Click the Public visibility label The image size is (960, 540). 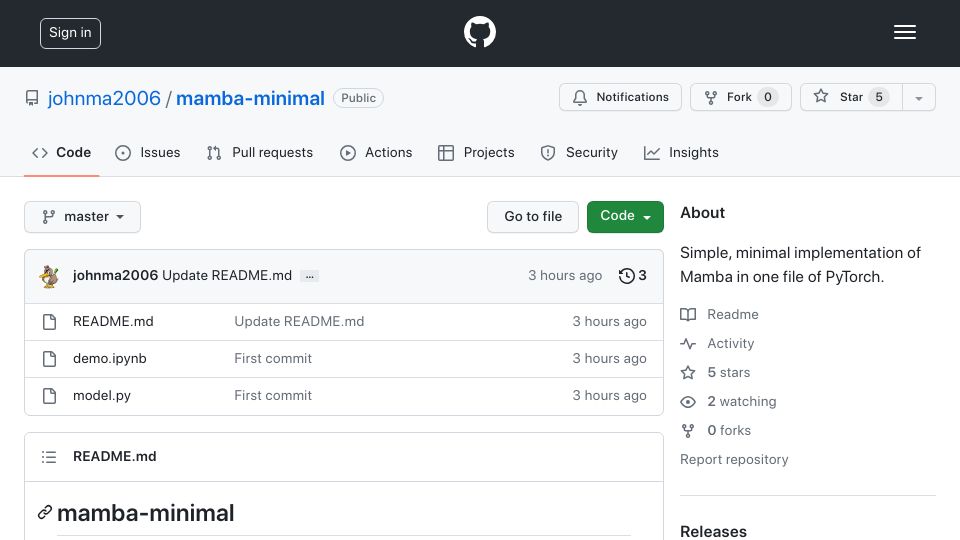tap(358, 98)
